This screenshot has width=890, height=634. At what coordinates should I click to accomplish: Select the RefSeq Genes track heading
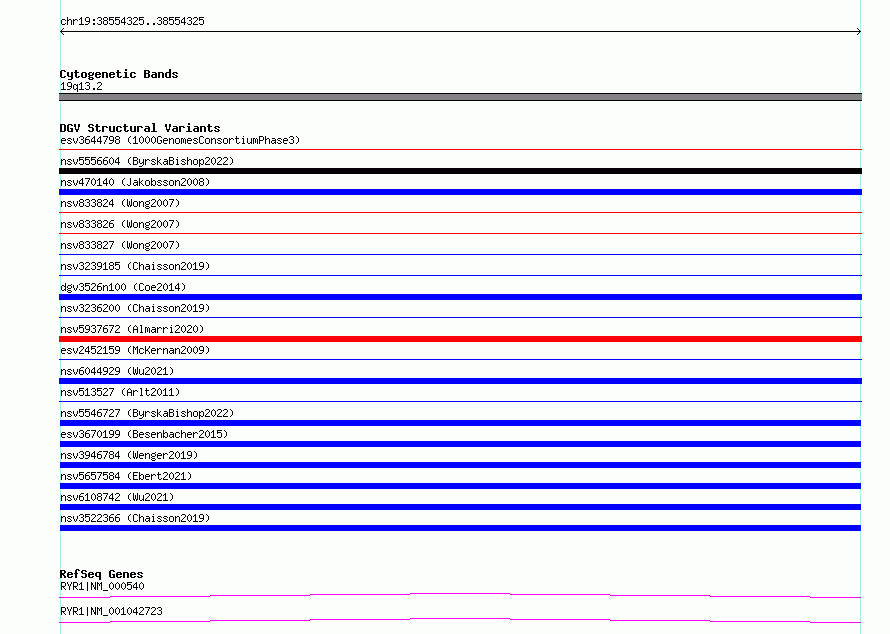pos(101,574)
